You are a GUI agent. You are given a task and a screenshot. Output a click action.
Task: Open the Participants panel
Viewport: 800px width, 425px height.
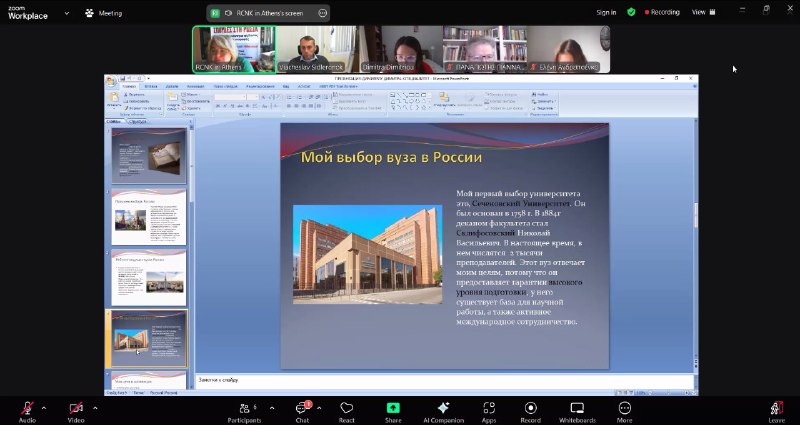(x=244, y=412)
